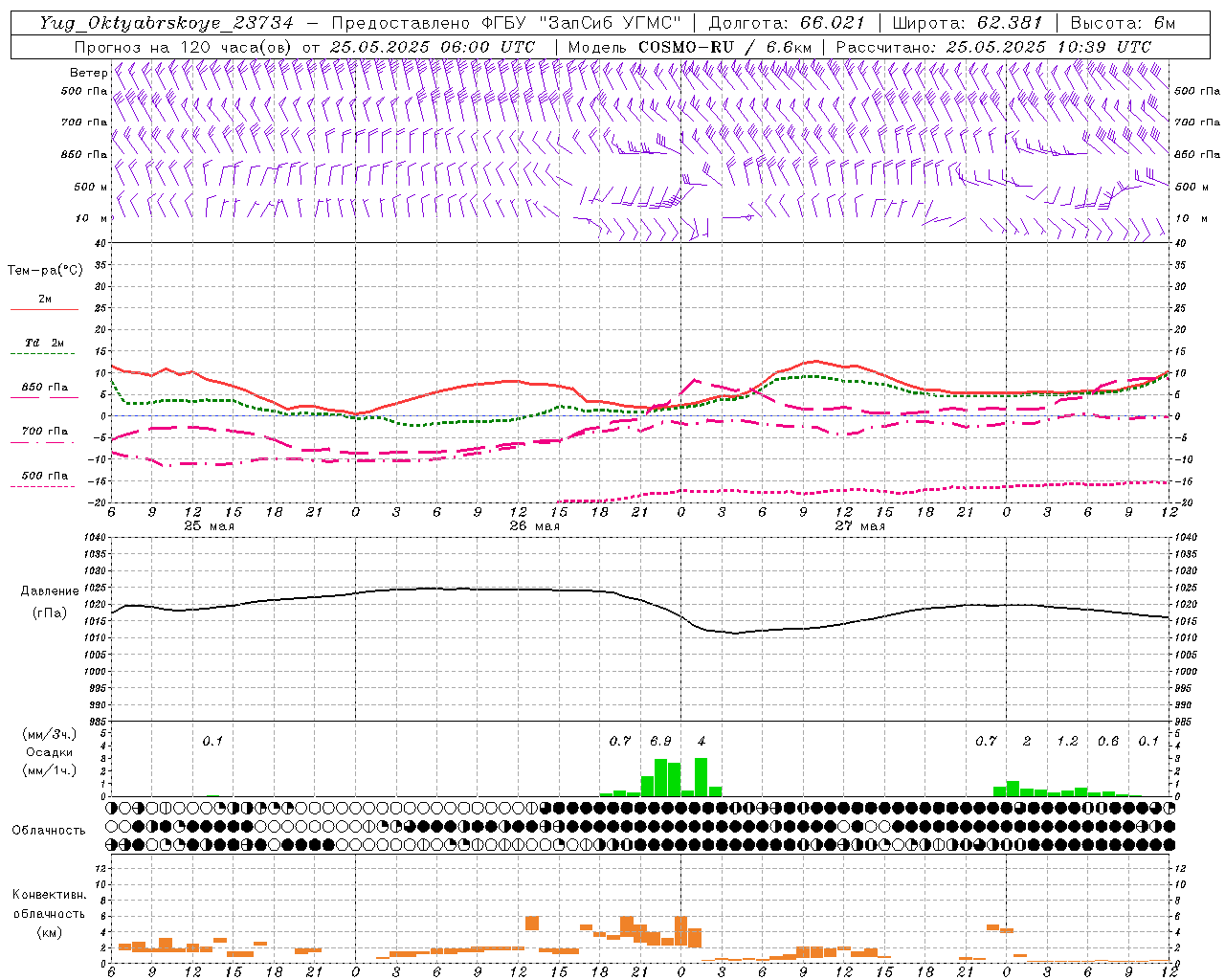Click the '25 мая' date label
Viewport: 1225px width, 980px height.
(209, 526)
